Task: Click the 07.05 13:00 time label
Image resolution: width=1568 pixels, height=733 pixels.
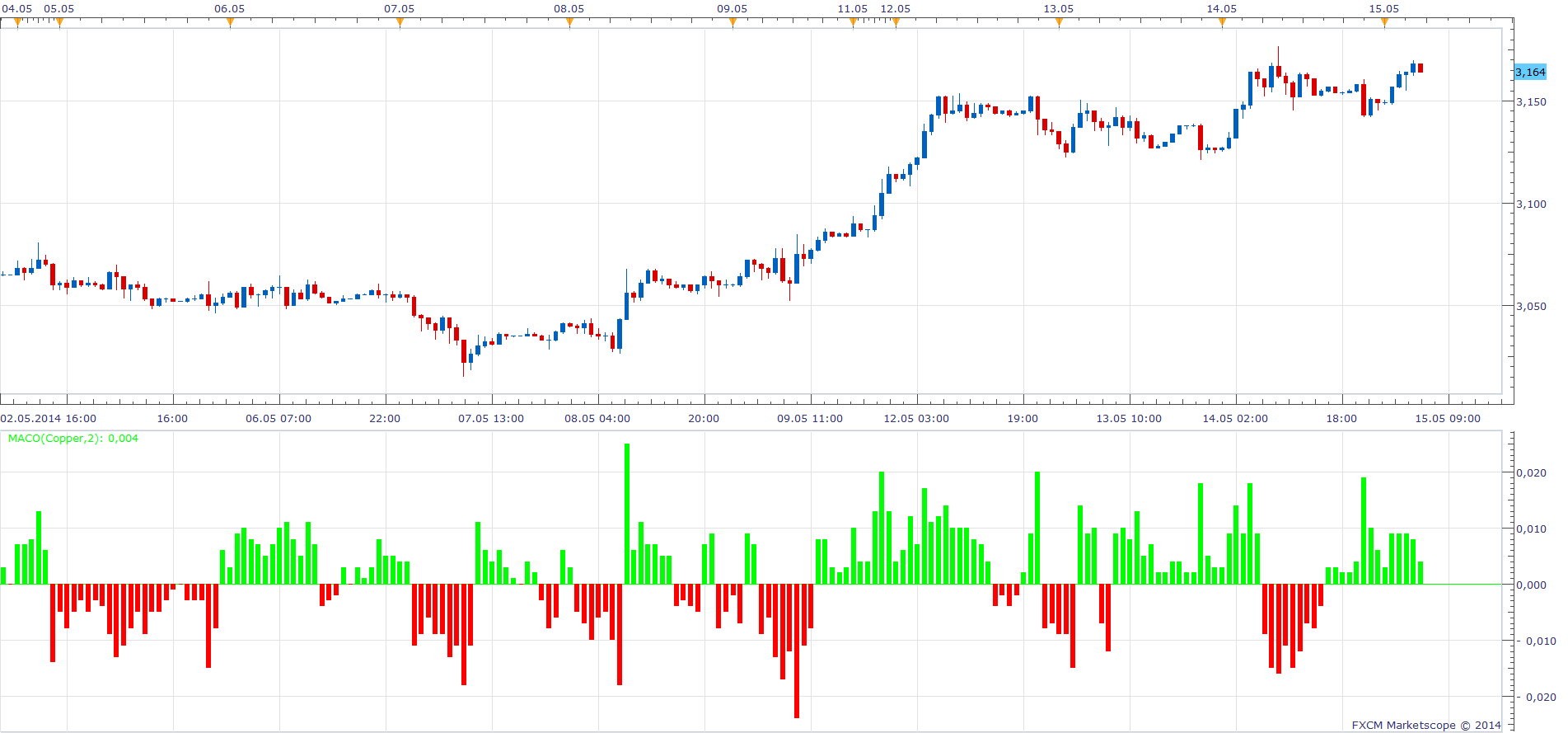Action: (491, 419)
